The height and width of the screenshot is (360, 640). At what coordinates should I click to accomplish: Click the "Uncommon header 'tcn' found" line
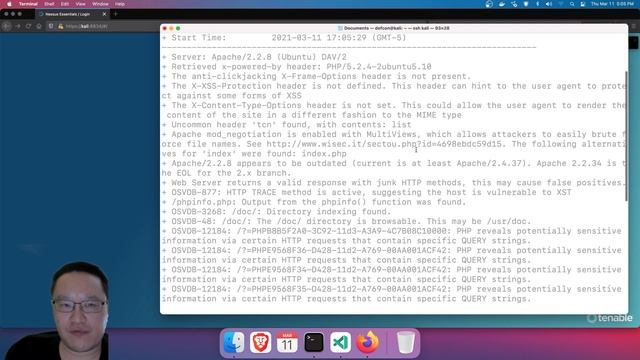click(x=287, y=125)
